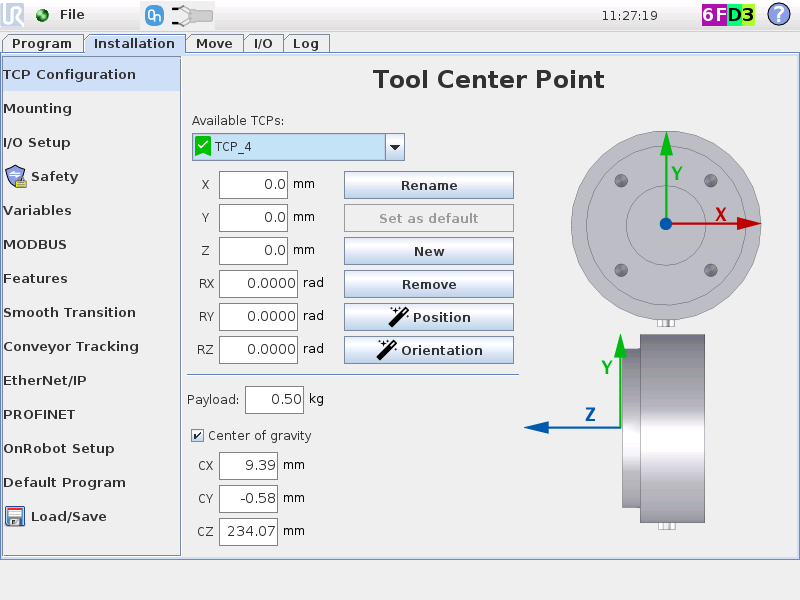Image resolution: width=800 pixels, height=600 pixels.
Task: Click the Safety shield icon
Action: [15, 177]
